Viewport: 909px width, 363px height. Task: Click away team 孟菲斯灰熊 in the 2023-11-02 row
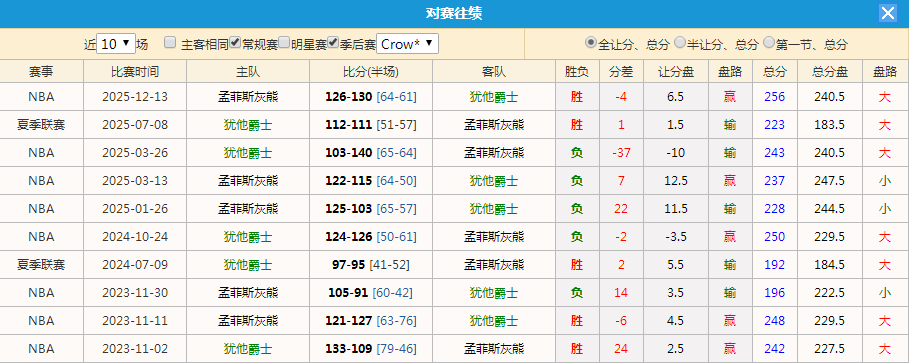[494, 349]
